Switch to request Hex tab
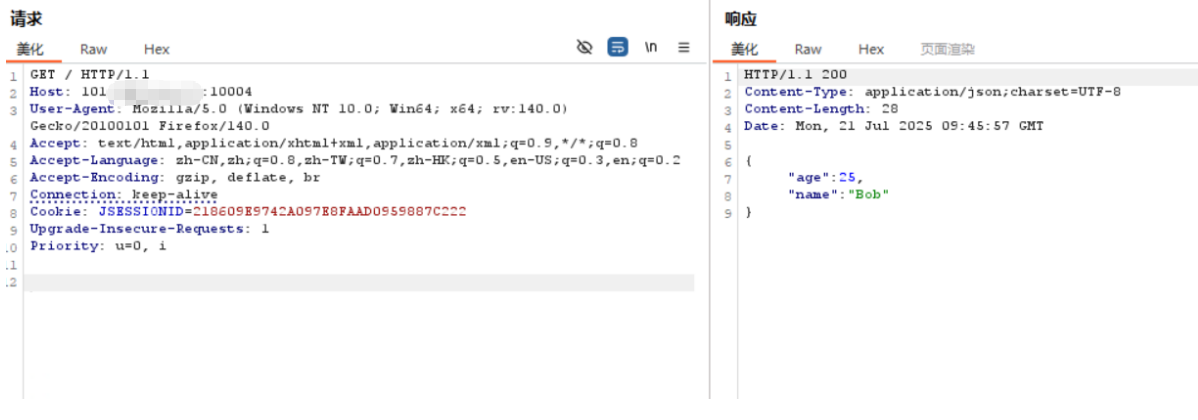The image size is (1198, 420). coord(156,49)
